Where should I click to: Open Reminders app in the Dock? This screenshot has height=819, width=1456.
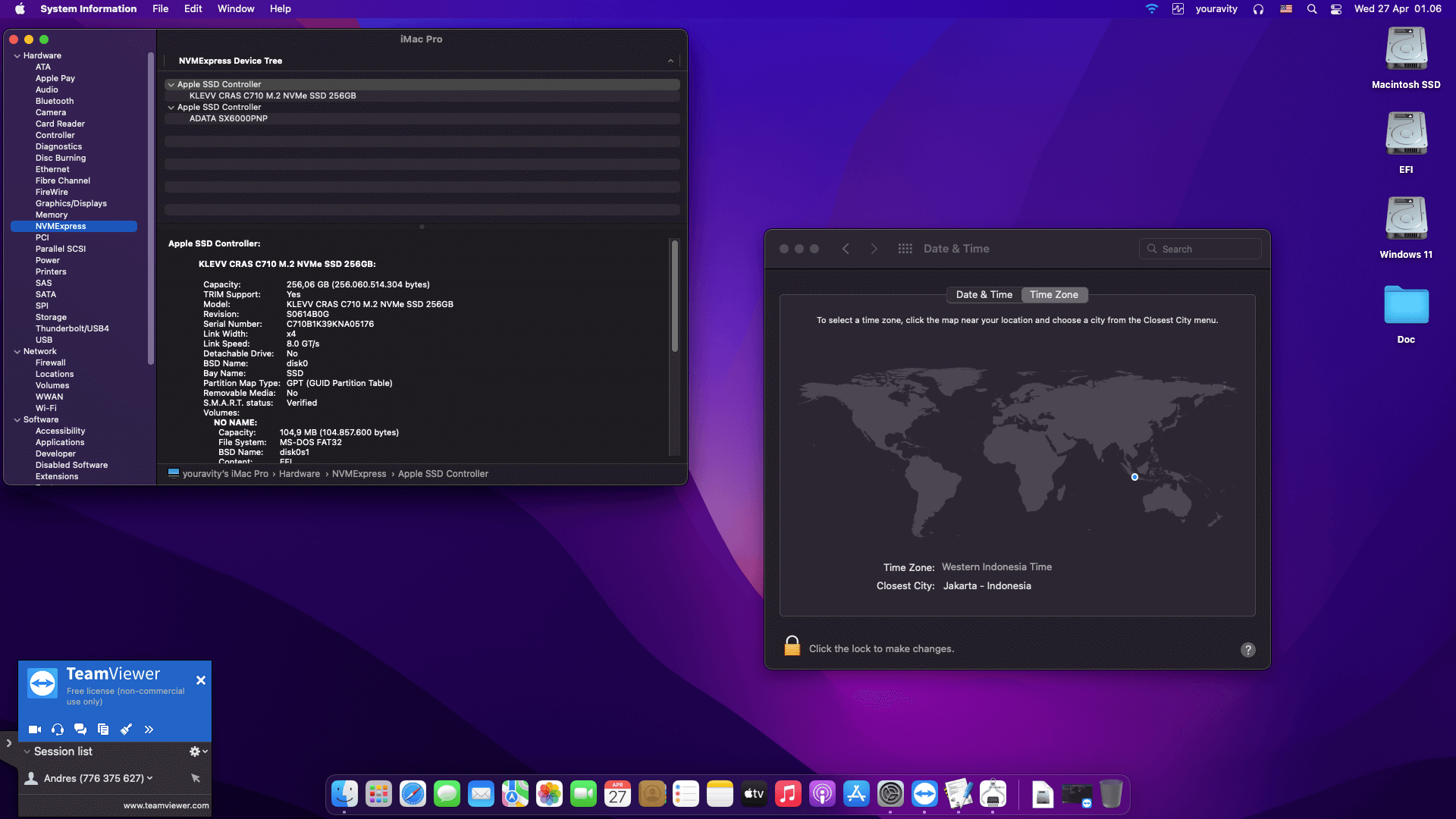point(686,794)
